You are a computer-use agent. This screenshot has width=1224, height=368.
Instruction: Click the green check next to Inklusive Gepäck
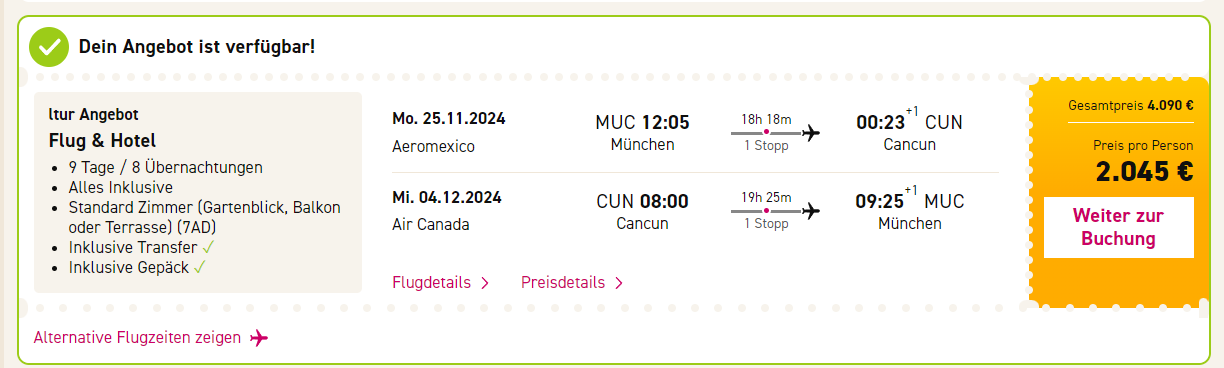coord(200,267)
